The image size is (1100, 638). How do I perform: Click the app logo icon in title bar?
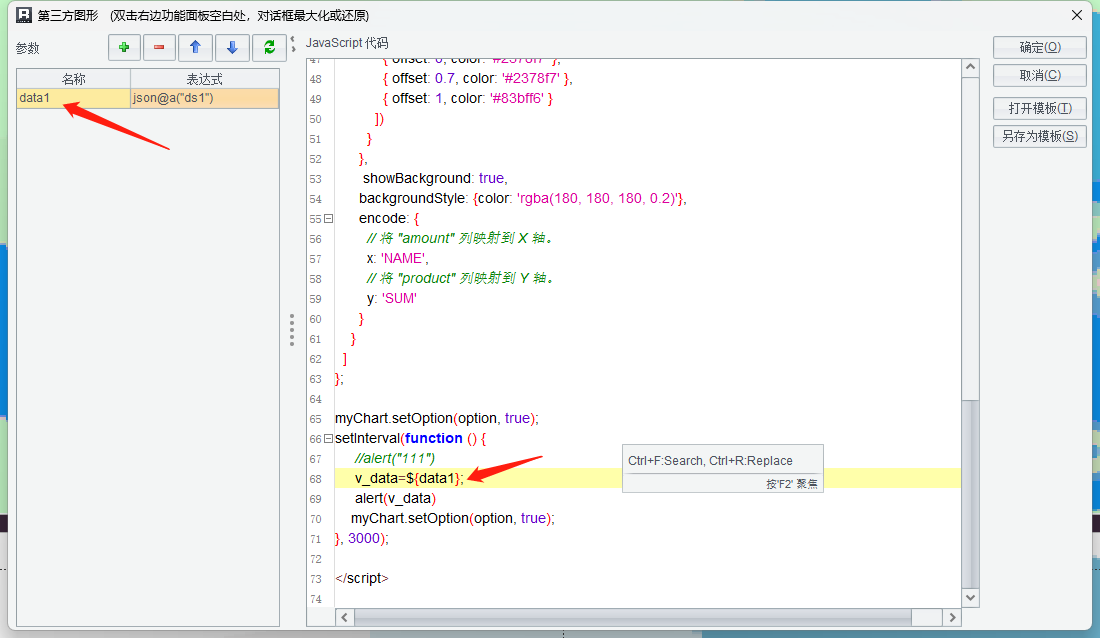(23, 15)
